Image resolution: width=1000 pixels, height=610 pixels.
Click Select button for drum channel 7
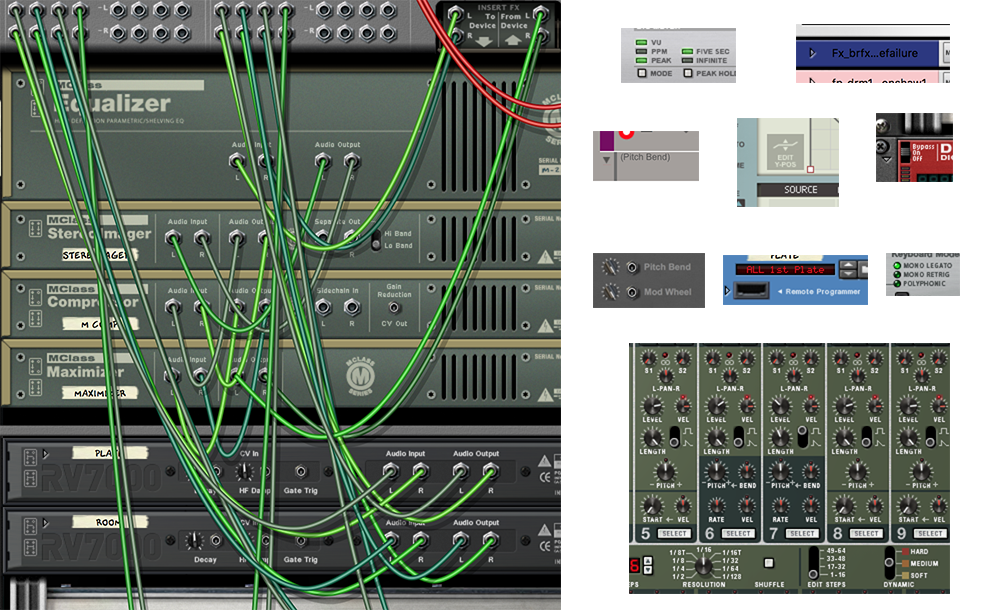click(x=802, y=533)
